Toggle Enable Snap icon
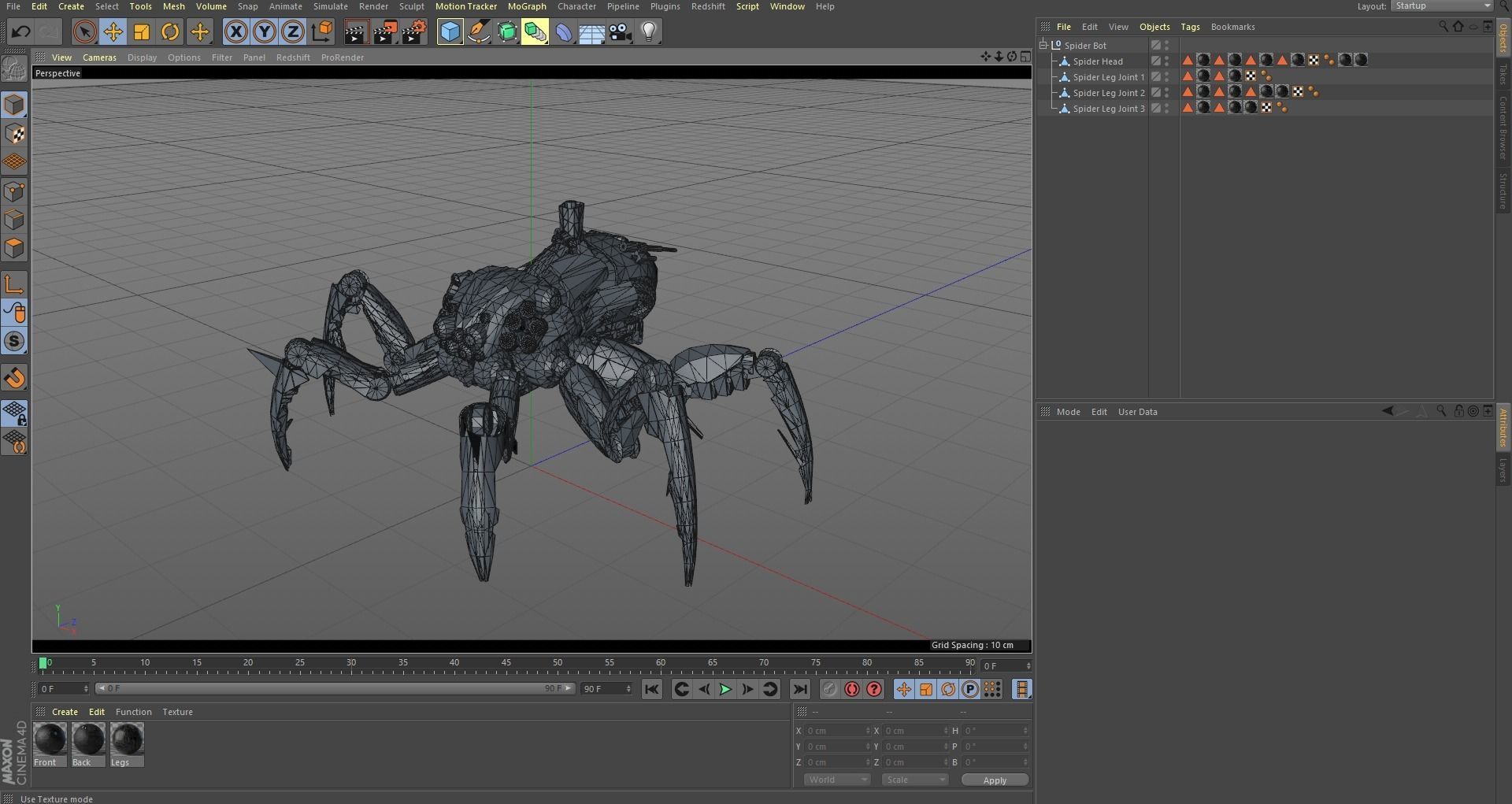Viewport: 1512px width, 804px height. (x=14, y=378)
